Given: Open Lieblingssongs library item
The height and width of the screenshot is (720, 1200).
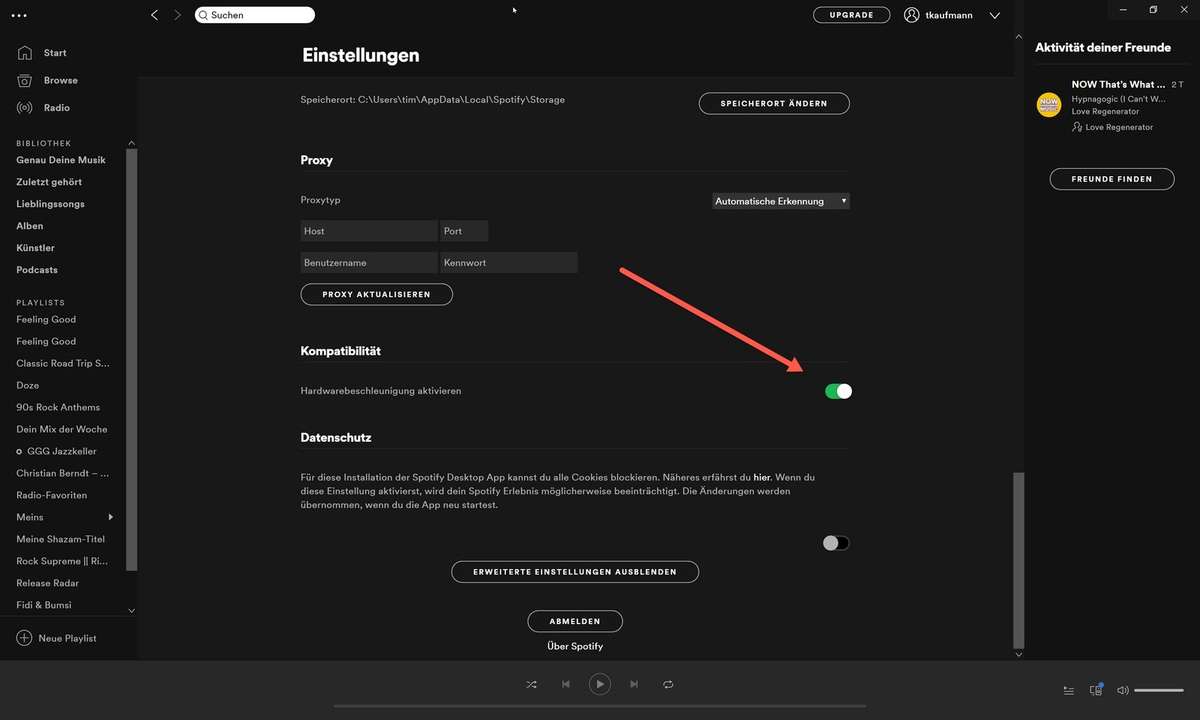Looking at the screenshot, I should tap(50, 204).
